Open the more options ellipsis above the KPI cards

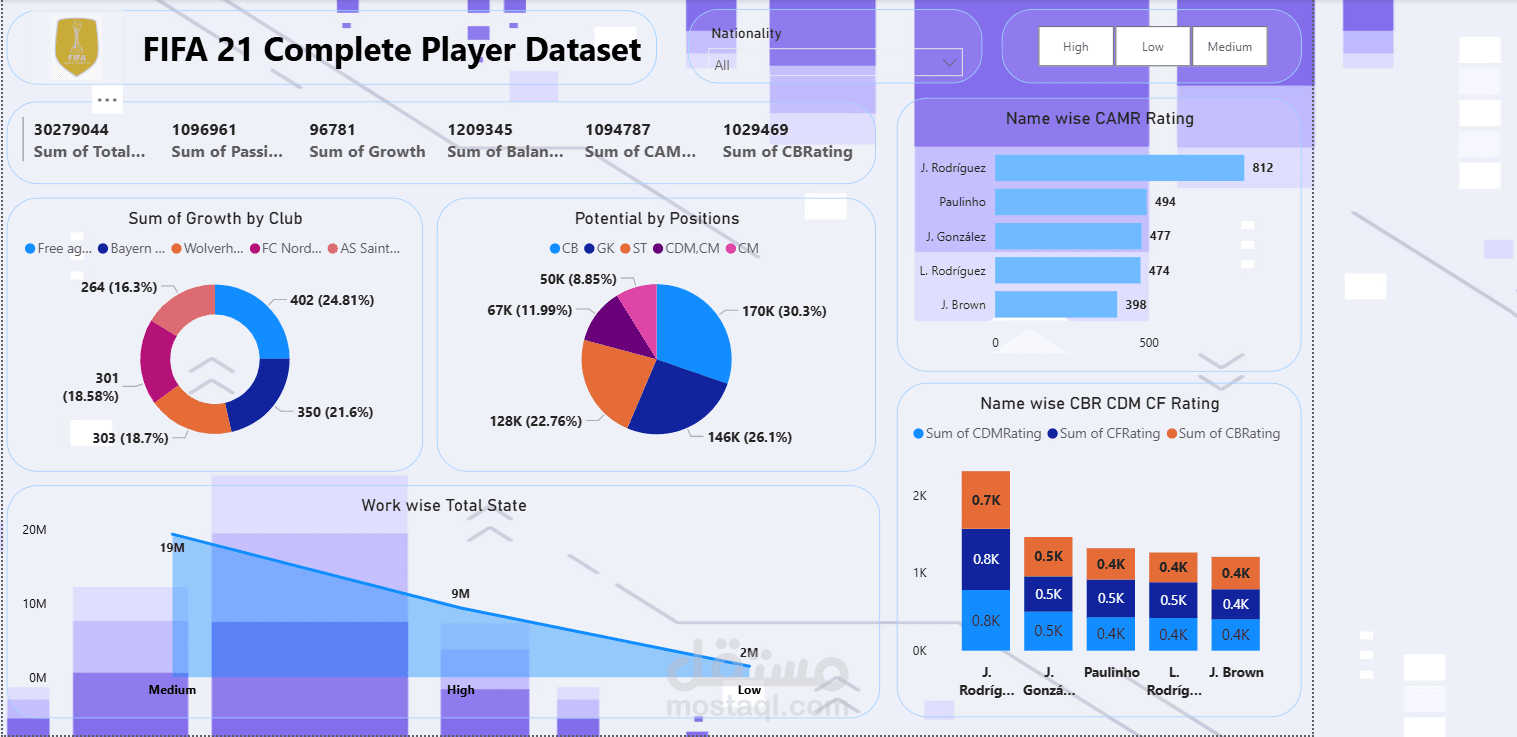pyautogui.click(x=107, y=99)
